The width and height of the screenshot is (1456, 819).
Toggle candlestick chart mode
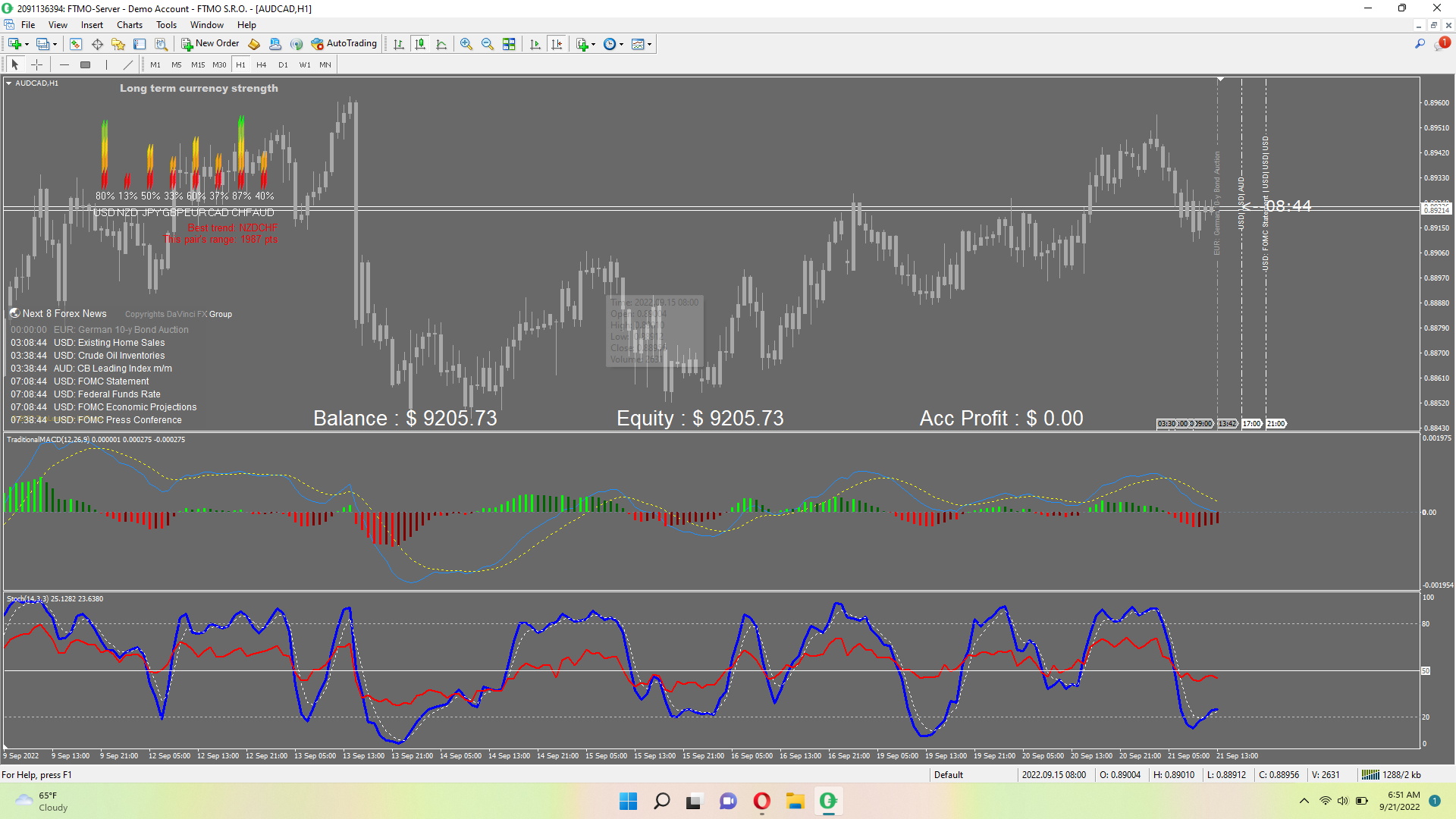click(x=420, y=44)
